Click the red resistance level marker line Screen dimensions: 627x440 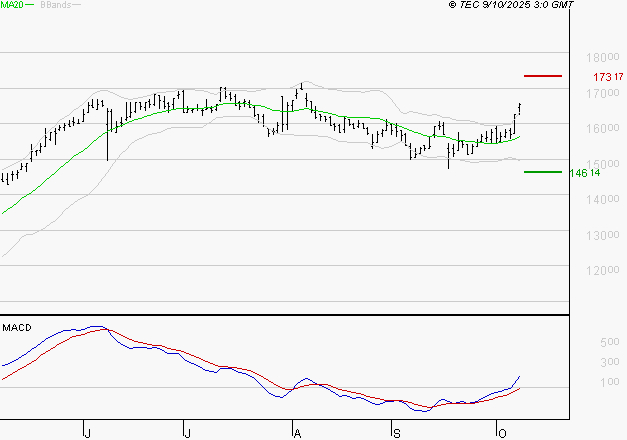pos(543,76)
